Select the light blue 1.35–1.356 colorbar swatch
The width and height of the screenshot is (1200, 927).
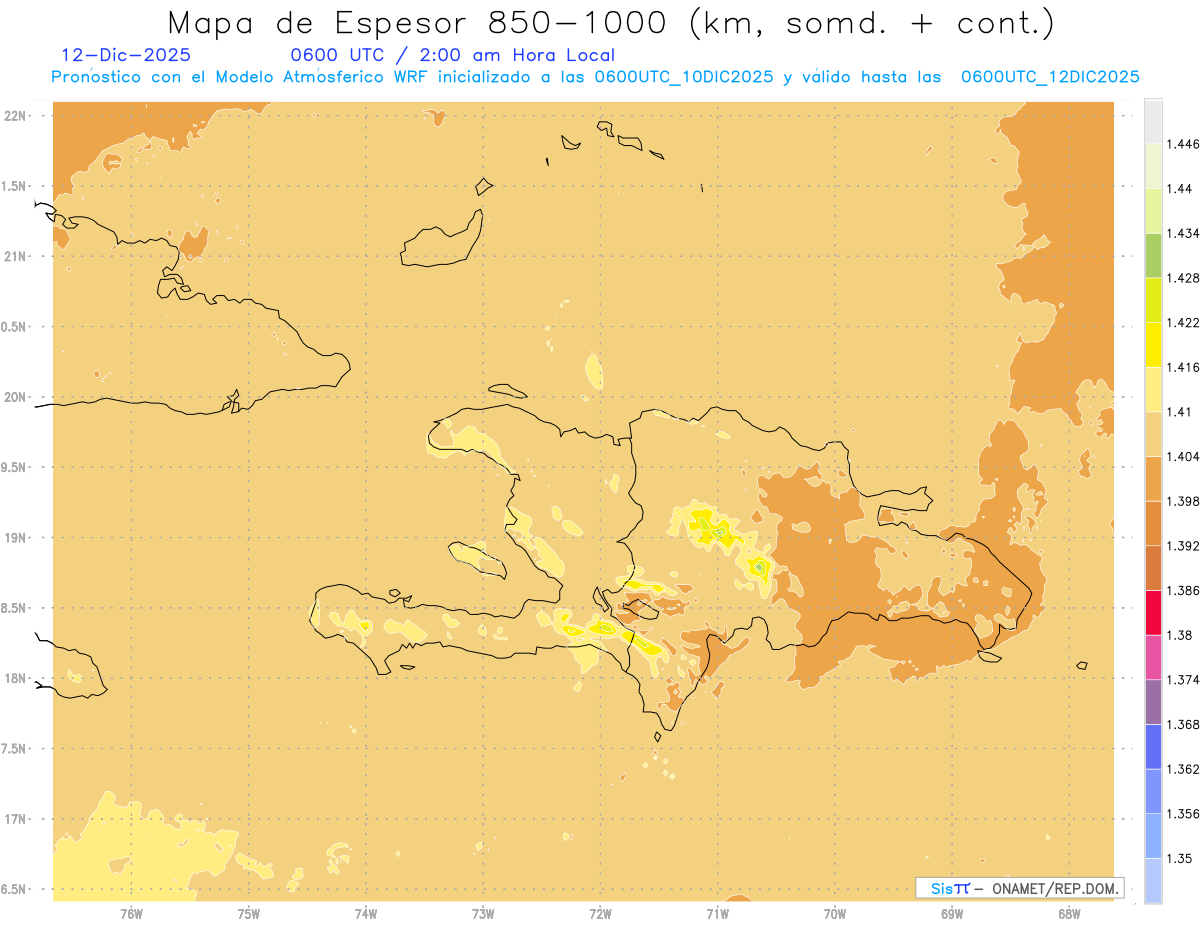tap(1154, 836)
